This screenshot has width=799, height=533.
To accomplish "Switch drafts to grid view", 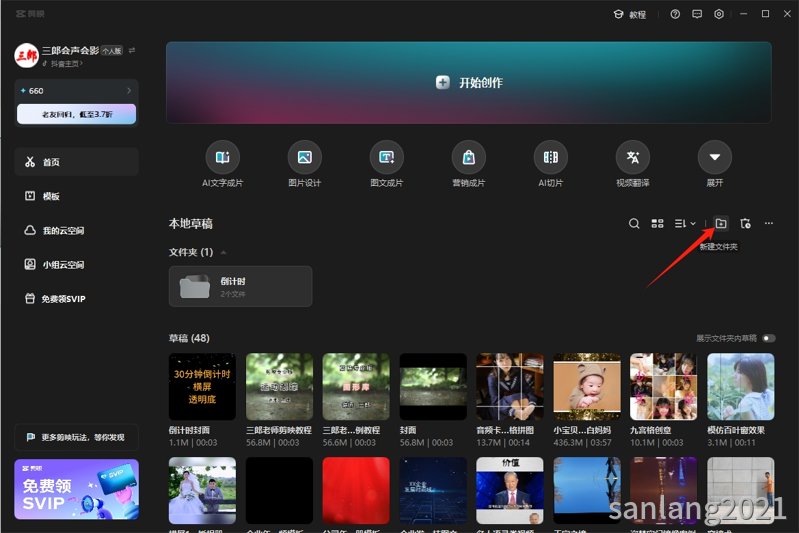I will 658,224.
